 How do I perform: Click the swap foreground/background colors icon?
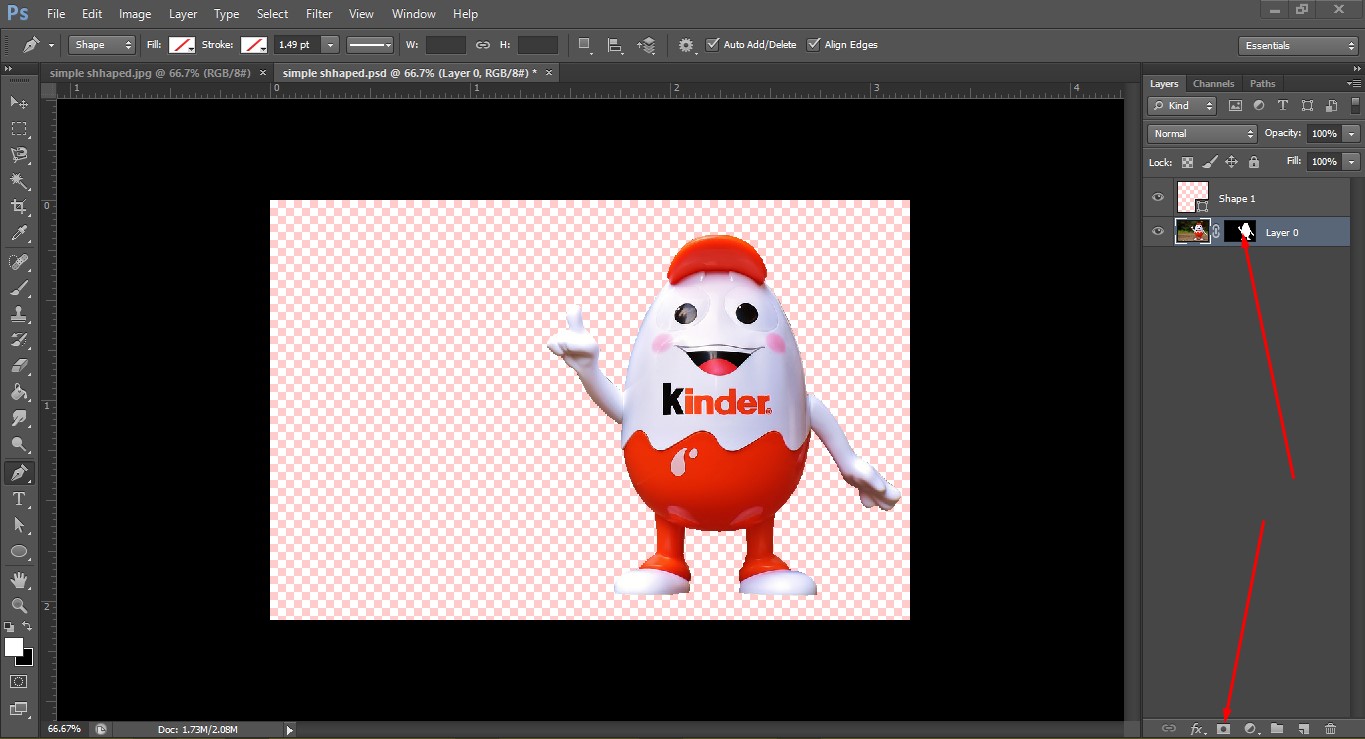pos(28,627)
